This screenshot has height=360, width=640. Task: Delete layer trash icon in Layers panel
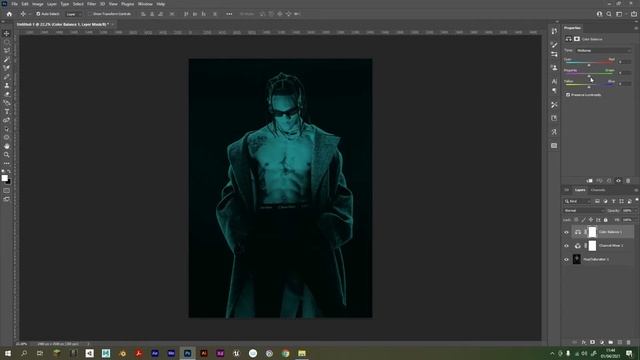[x=629, y=342]
